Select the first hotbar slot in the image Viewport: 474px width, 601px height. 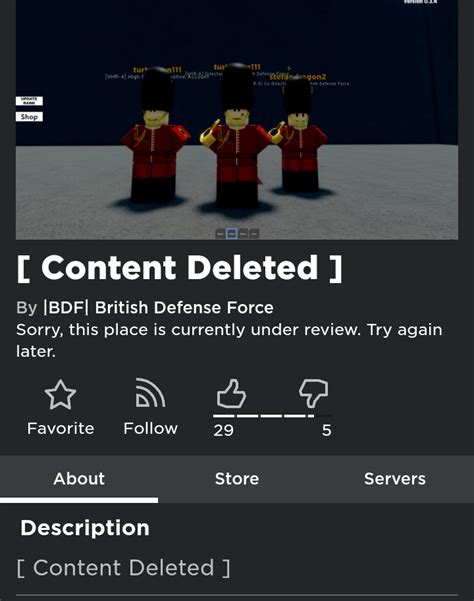point(220,233)
